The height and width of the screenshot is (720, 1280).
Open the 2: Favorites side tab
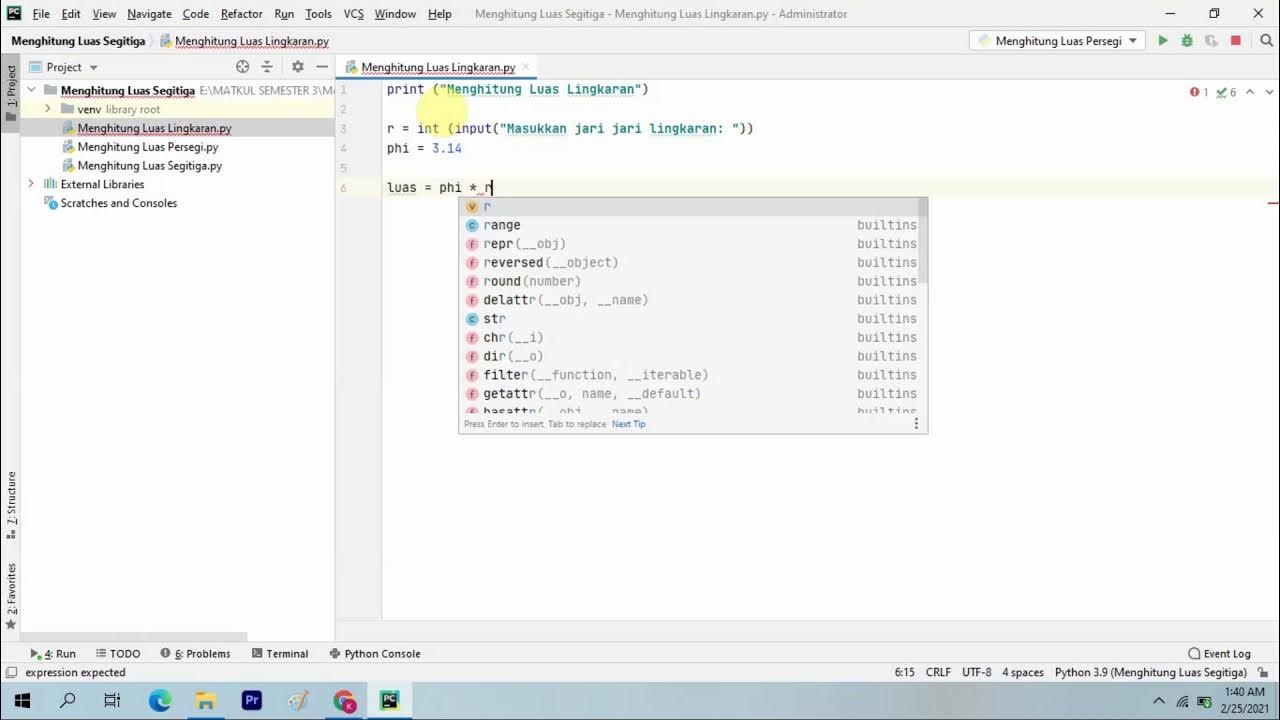[x=11, y=596]
